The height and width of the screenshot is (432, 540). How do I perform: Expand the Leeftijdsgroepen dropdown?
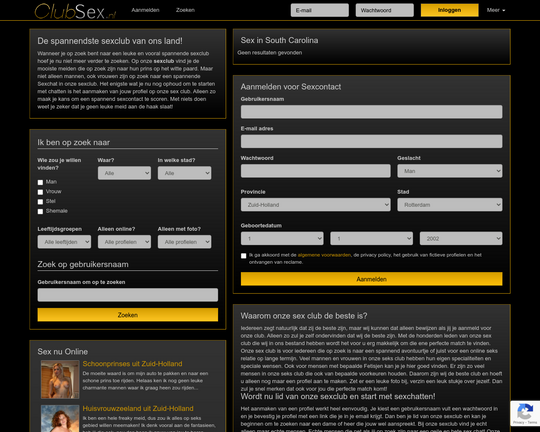64,242
